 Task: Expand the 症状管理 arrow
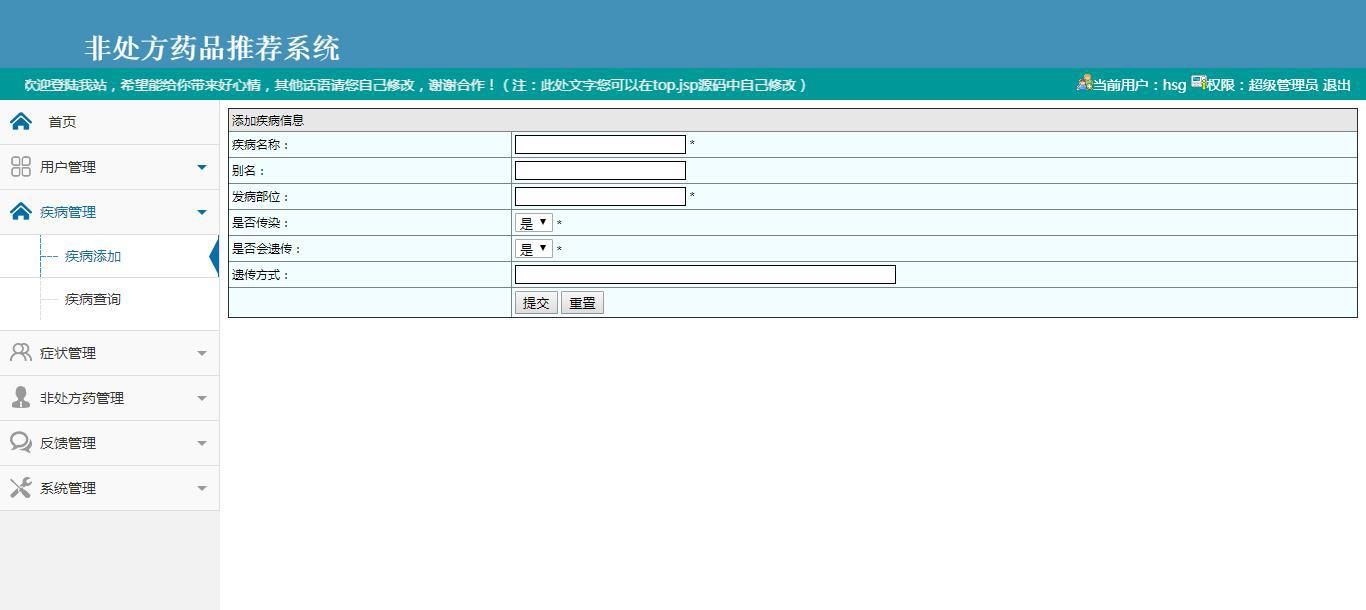(202, 353)
